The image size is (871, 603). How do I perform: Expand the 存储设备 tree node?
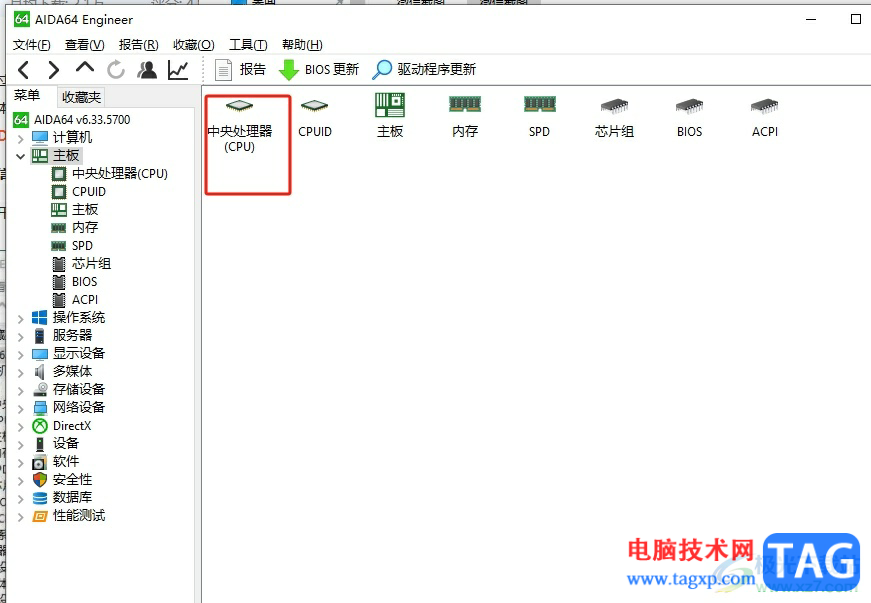tap(21, 390)
